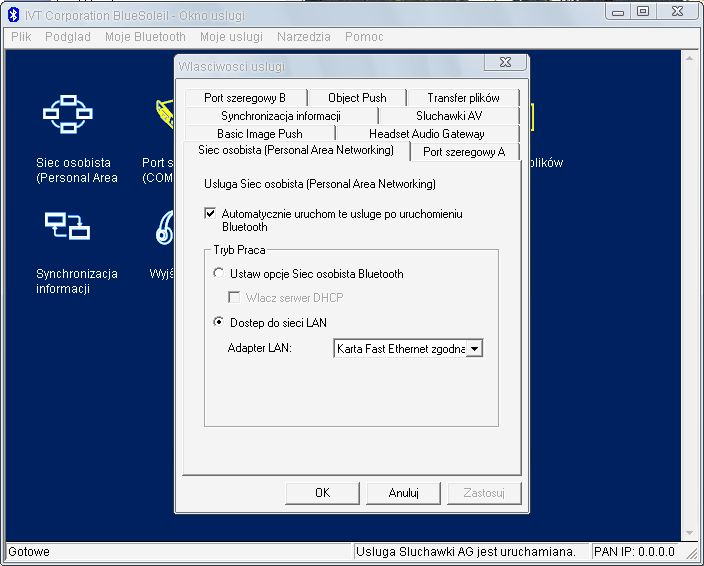Click the Usluga Siec osobista heading text
The width and height of the screenshot is (704, 566).
320,184
